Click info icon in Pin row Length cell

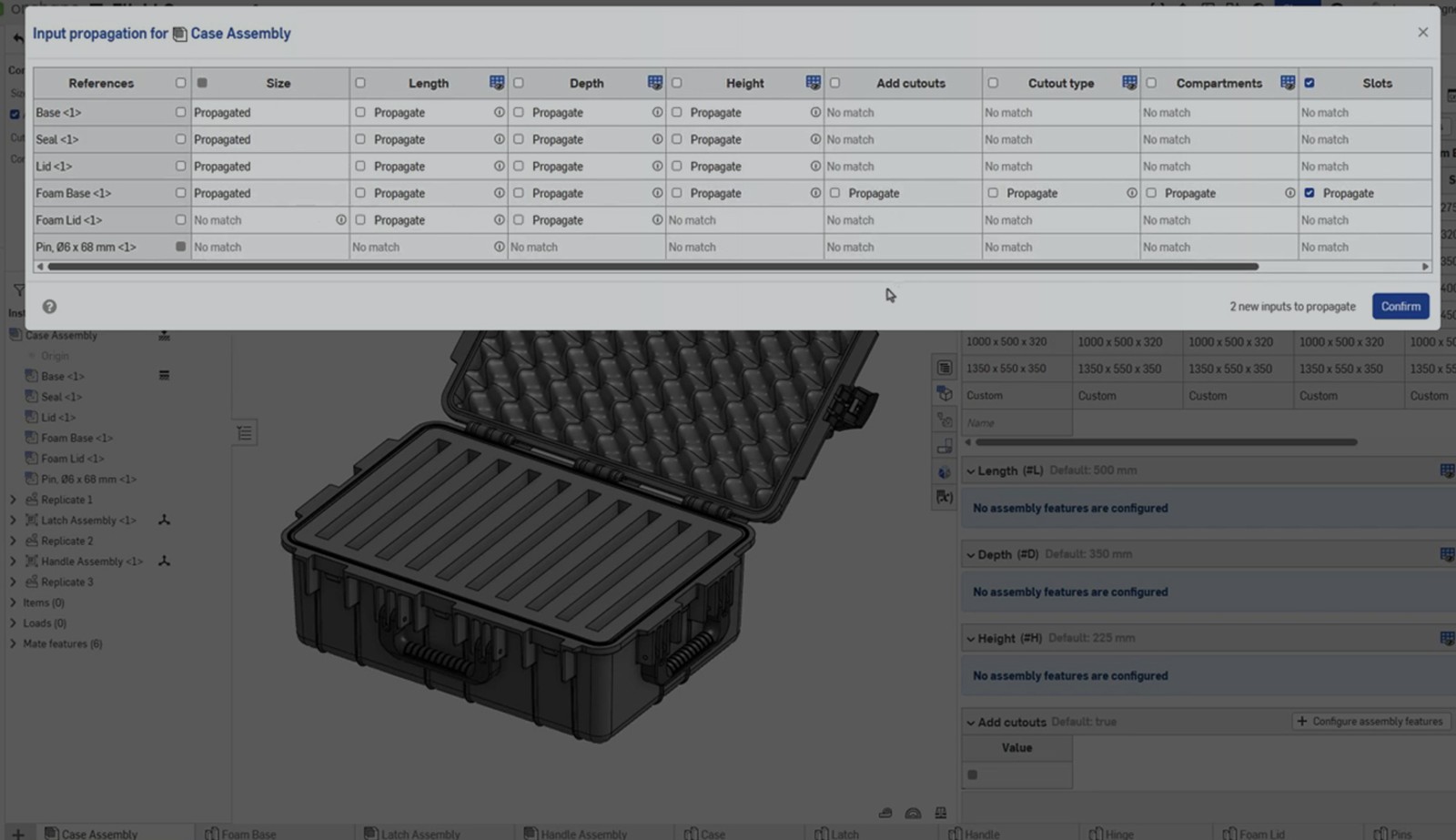pos(499,247)
